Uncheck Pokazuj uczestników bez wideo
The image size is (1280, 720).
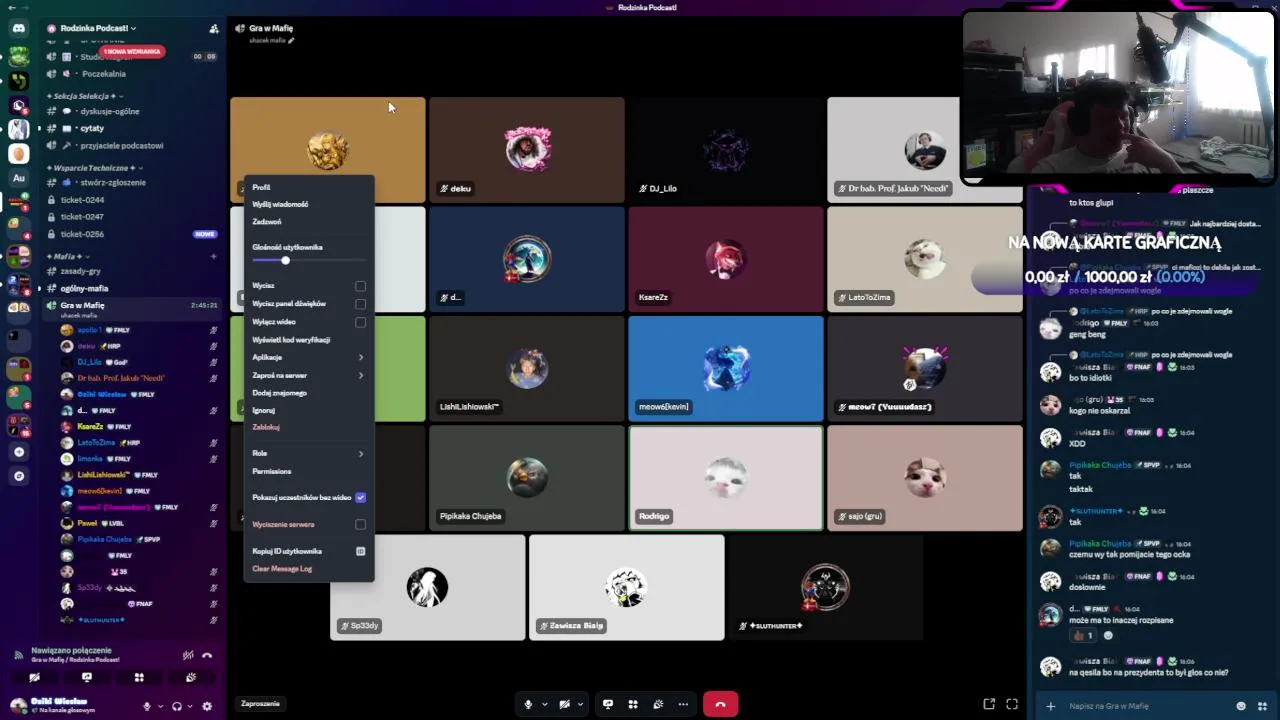coord(361,497)
